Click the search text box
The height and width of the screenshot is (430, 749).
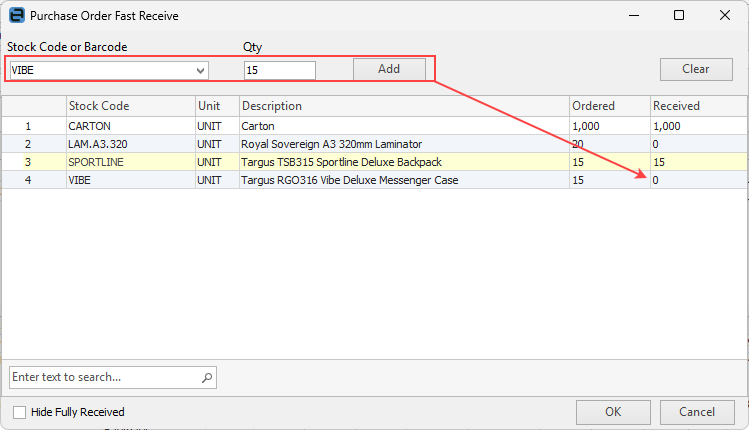coord(104,377)
